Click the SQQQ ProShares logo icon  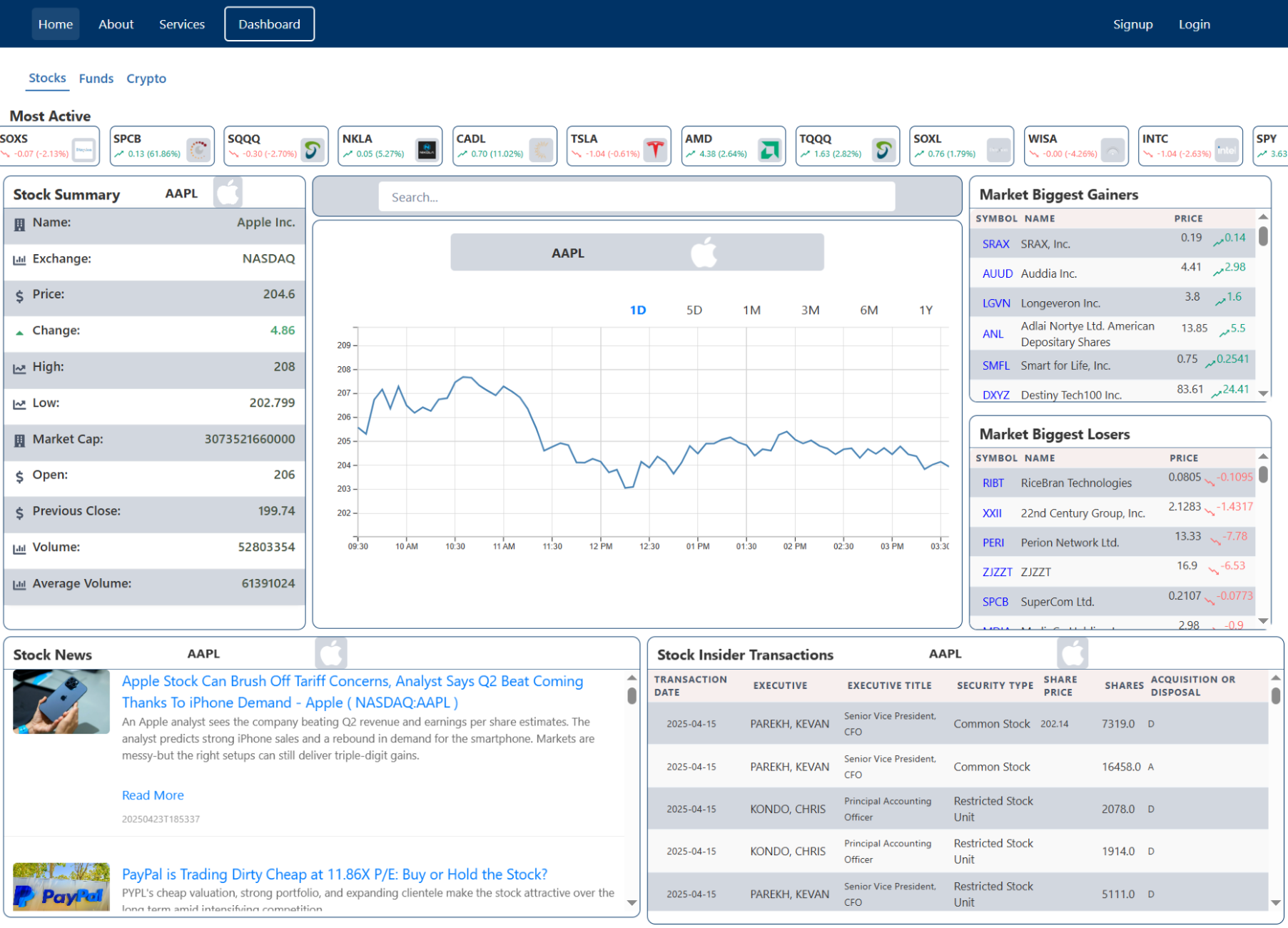point(313,149)
